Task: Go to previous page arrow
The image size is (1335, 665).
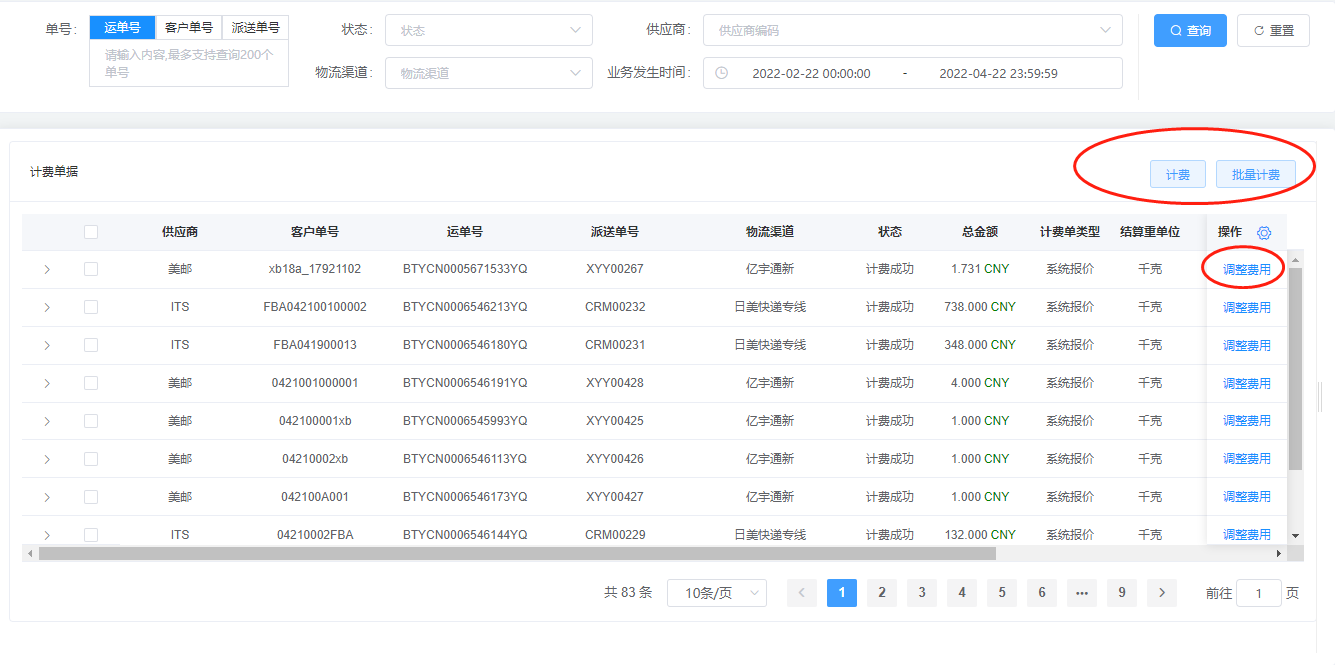Action: (802, 593)
